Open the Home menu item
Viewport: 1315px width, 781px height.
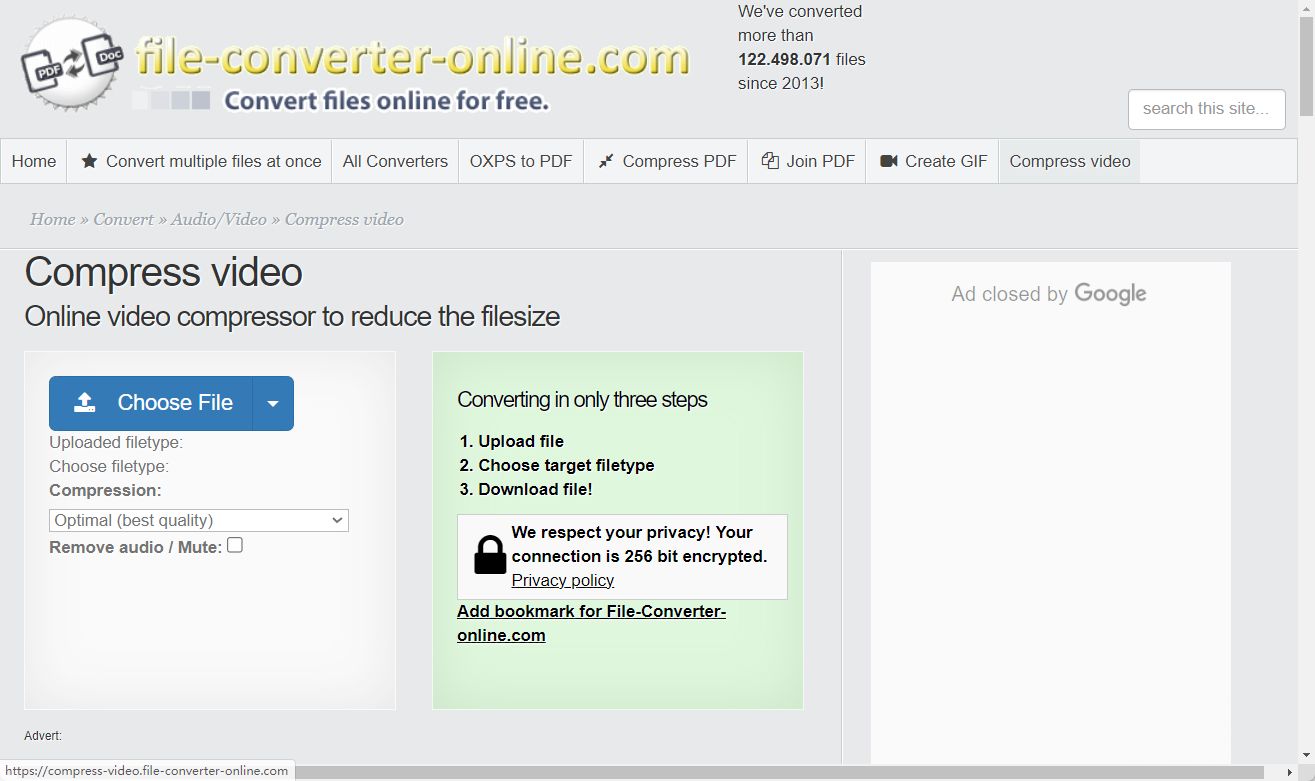34,161
